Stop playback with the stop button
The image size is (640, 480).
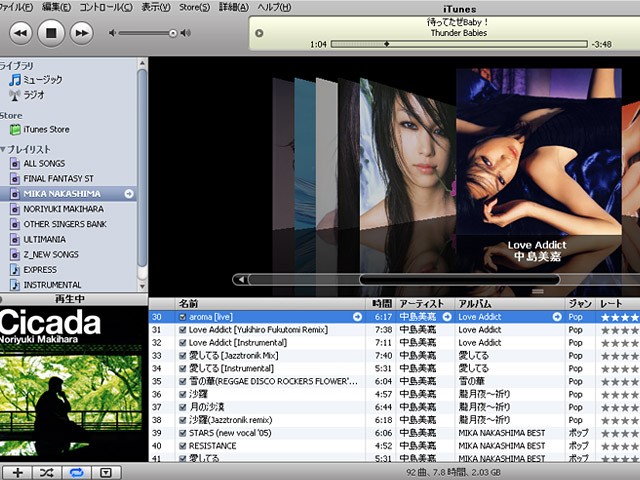point(51,33)
